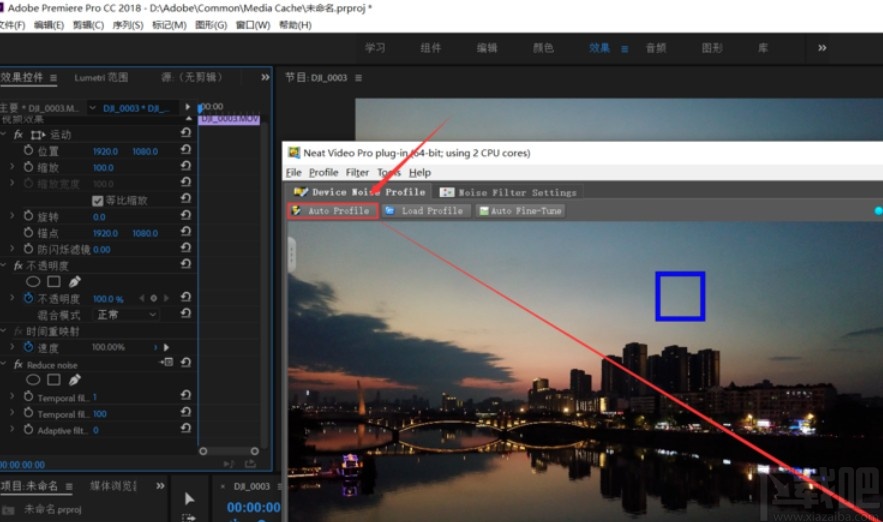Switch to the Noise Filter Settings tab

508,192
